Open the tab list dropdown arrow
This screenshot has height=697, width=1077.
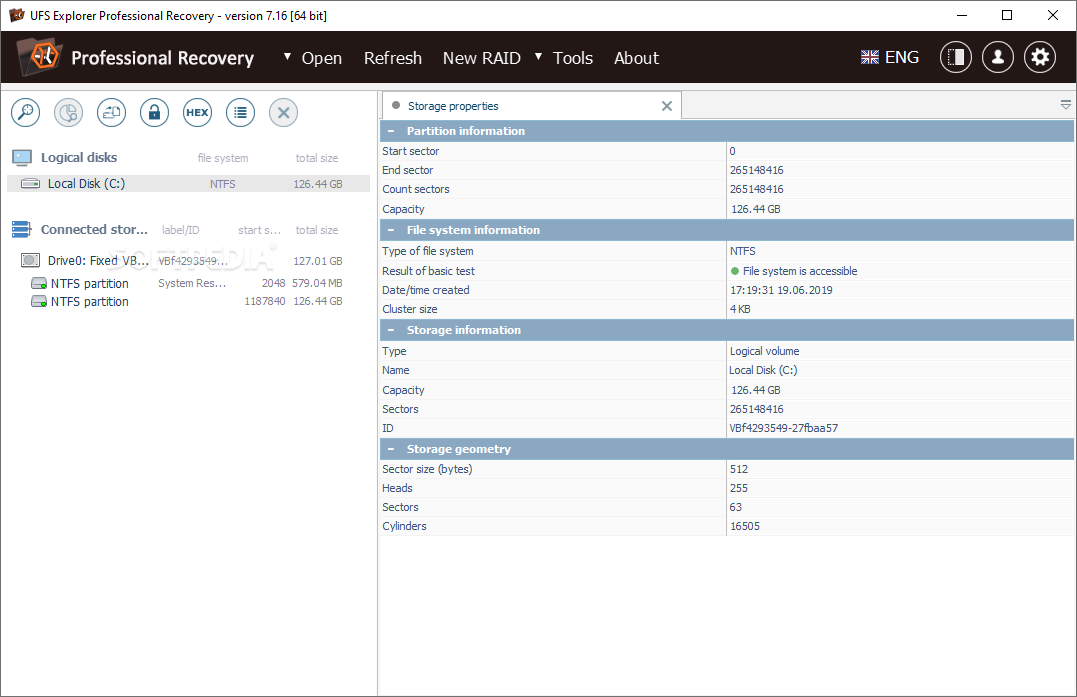[1065, 105]
